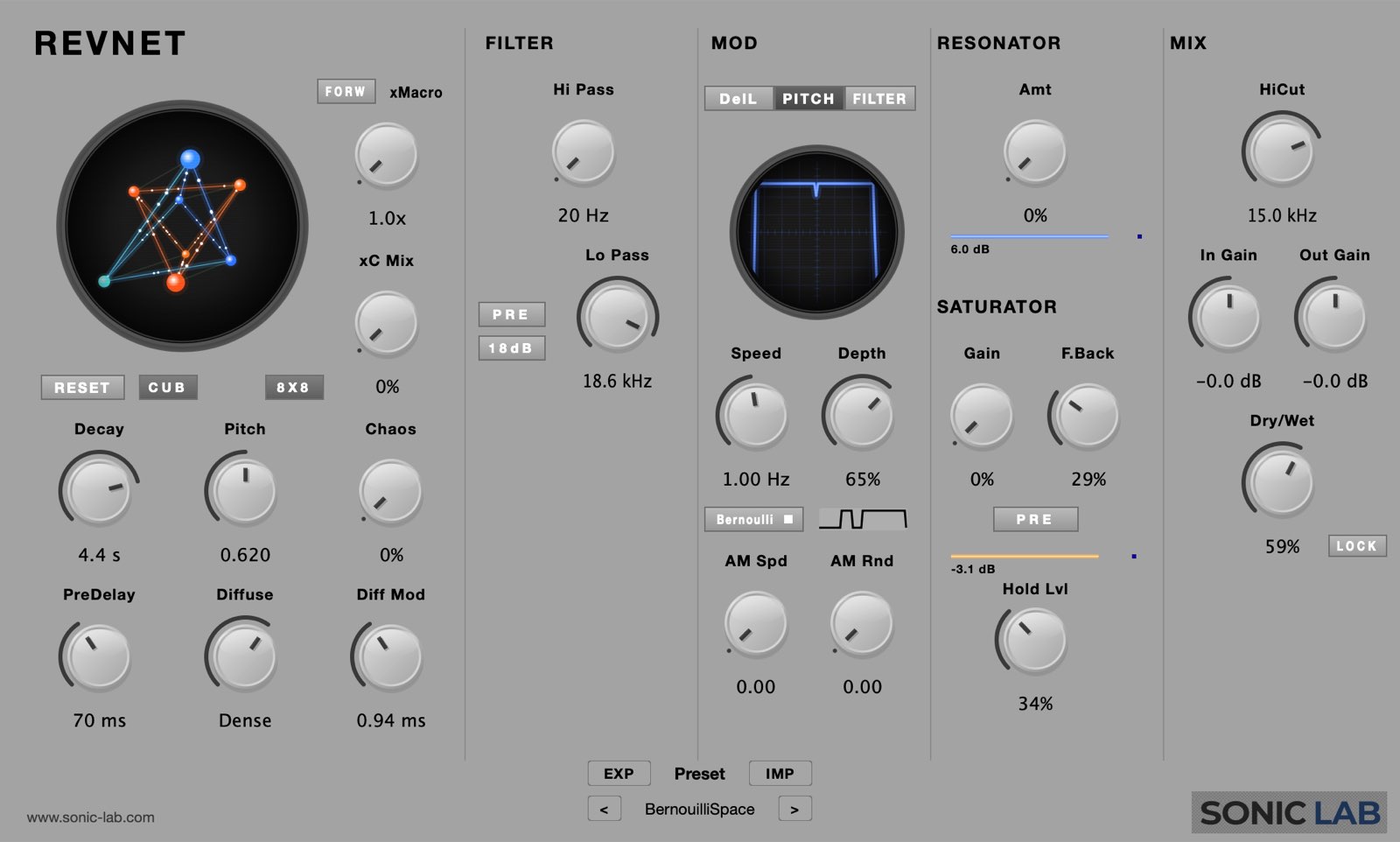This screenshot has height=842, width=1400.
Task: Open the Bernoulli mod type dropdown
Action: [753, 519]
